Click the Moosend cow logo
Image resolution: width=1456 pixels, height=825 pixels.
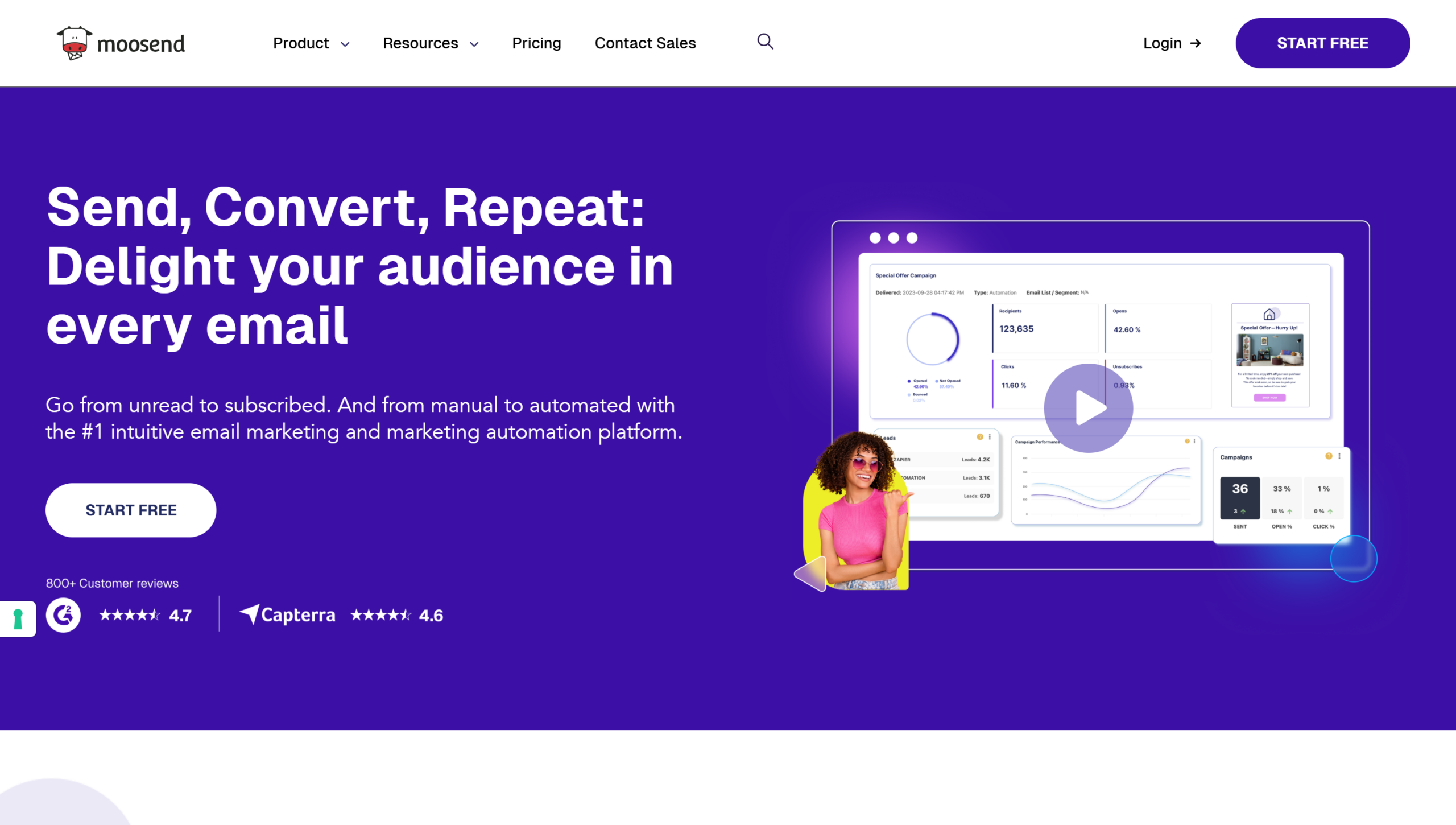pos(75,43)
